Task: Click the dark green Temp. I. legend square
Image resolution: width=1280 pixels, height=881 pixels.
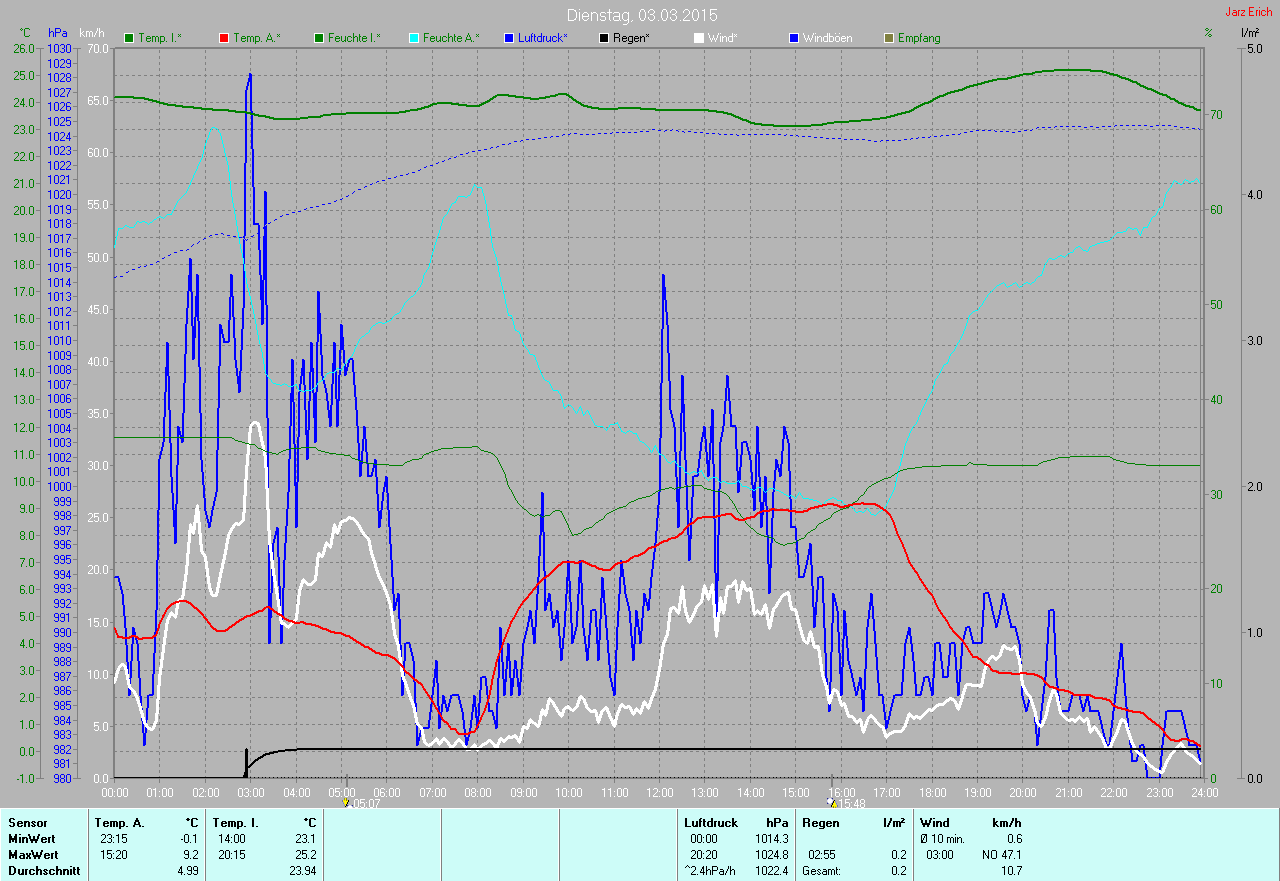Action: (129, 38)
